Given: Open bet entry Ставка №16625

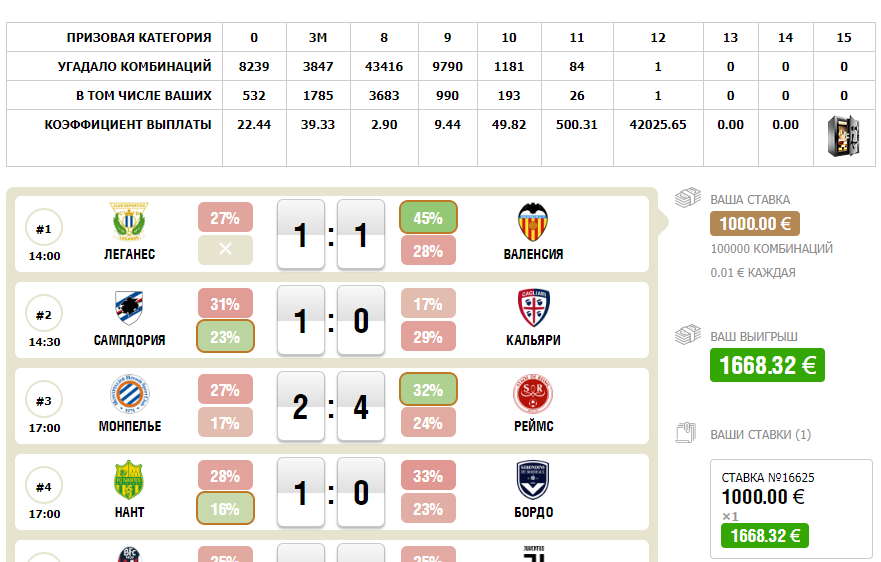Looking at the screenshot, I should point(791,509).
